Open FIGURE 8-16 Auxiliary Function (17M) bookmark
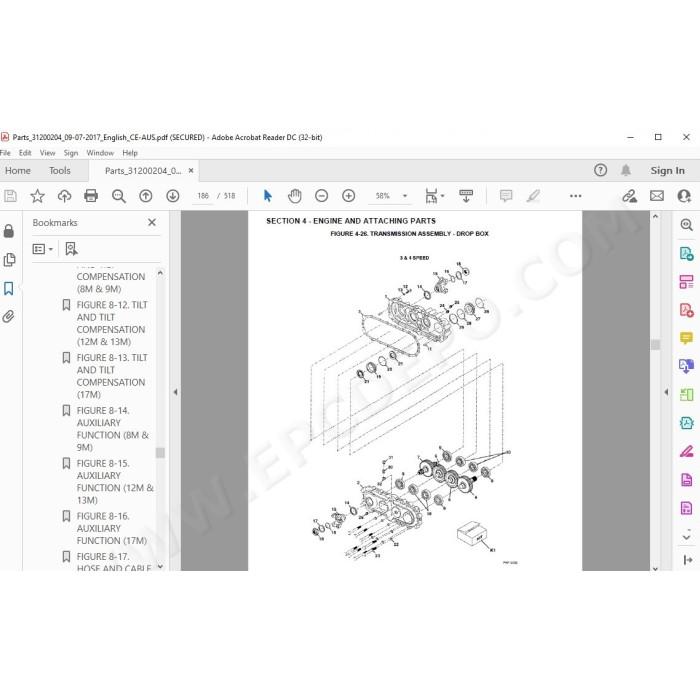Image resolution: width=700 pixels, height=700 pixels. pos(112,528)
